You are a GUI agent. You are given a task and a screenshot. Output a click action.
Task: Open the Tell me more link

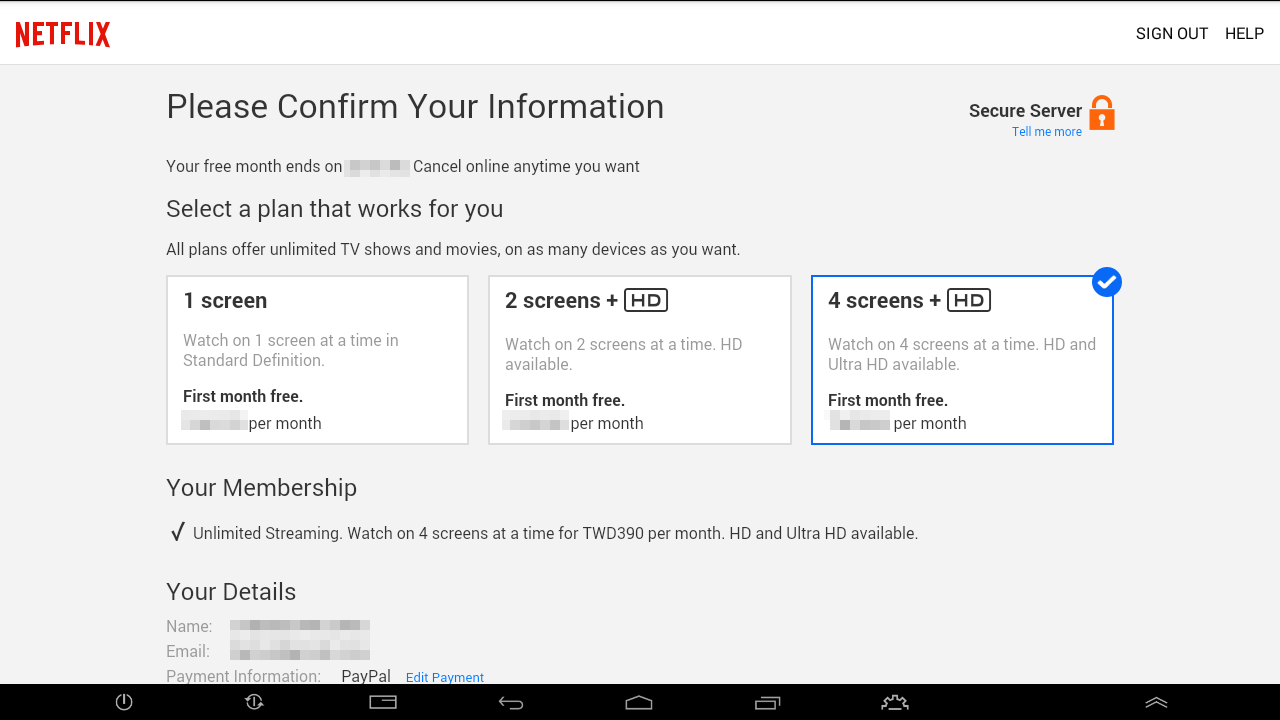pyautogui.click(x=1046, y=132)
